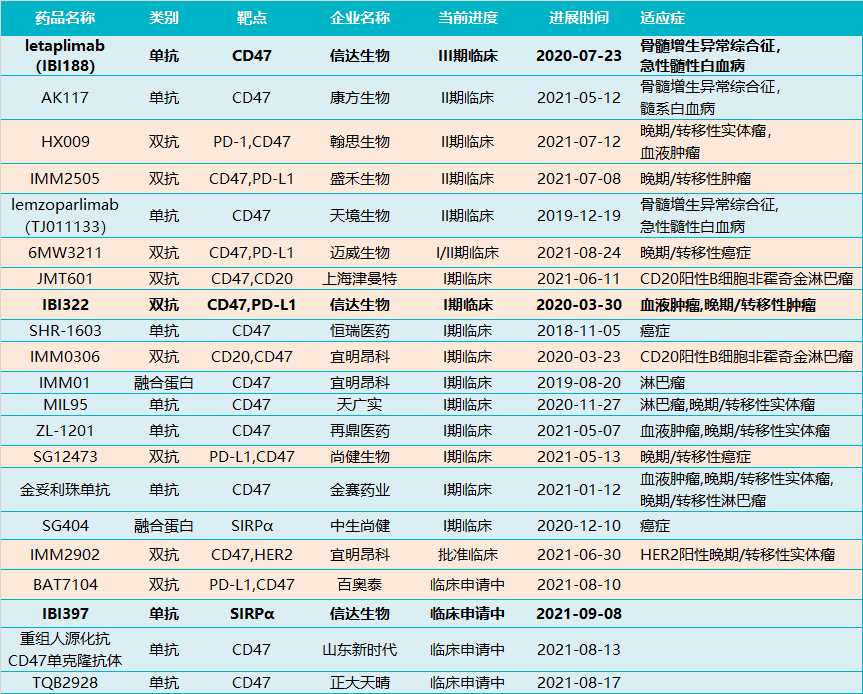Screen dimensions: 863x694
Task: Click the 迈威生物 company cell
Action: 359,253
